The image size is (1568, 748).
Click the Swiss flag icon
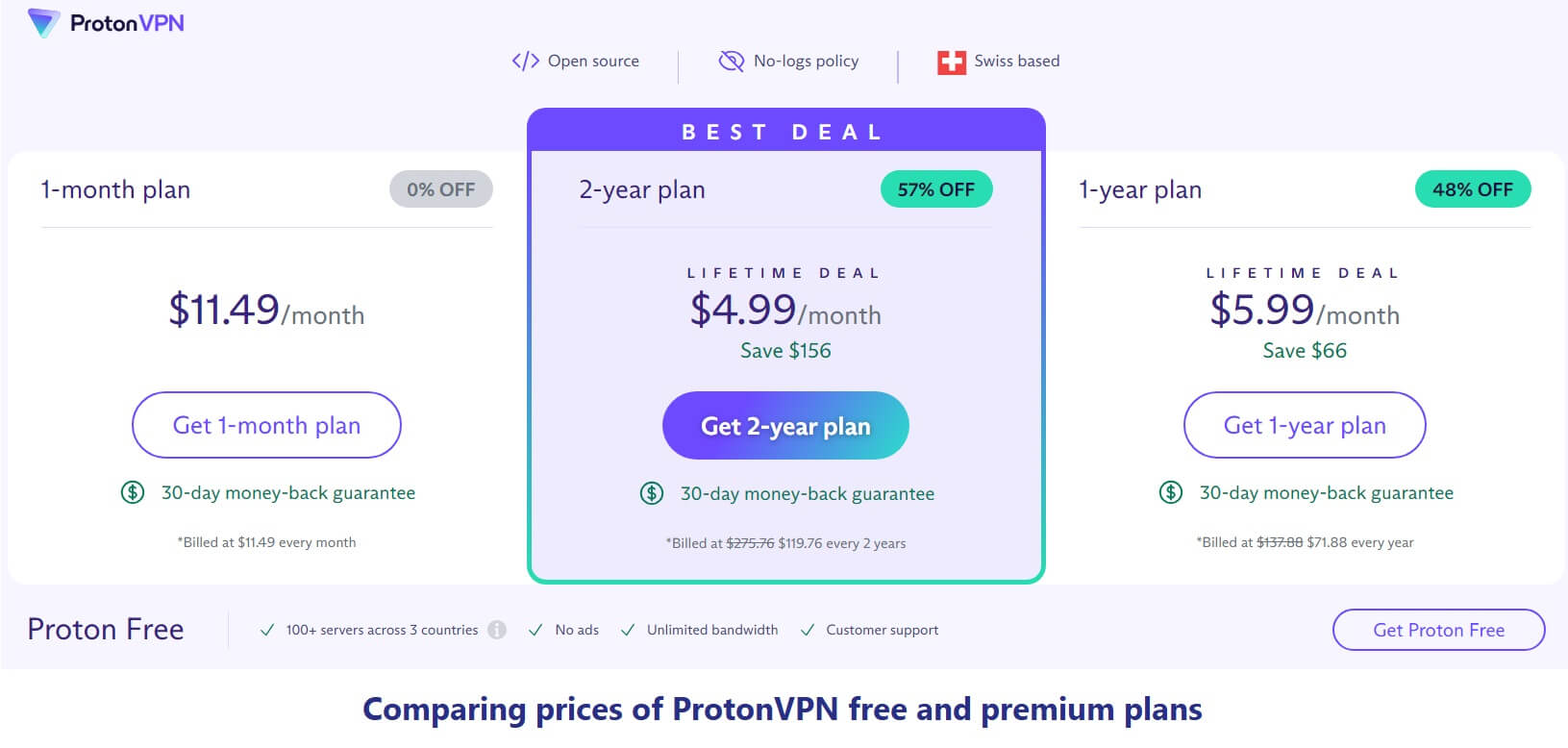point(952,62)
